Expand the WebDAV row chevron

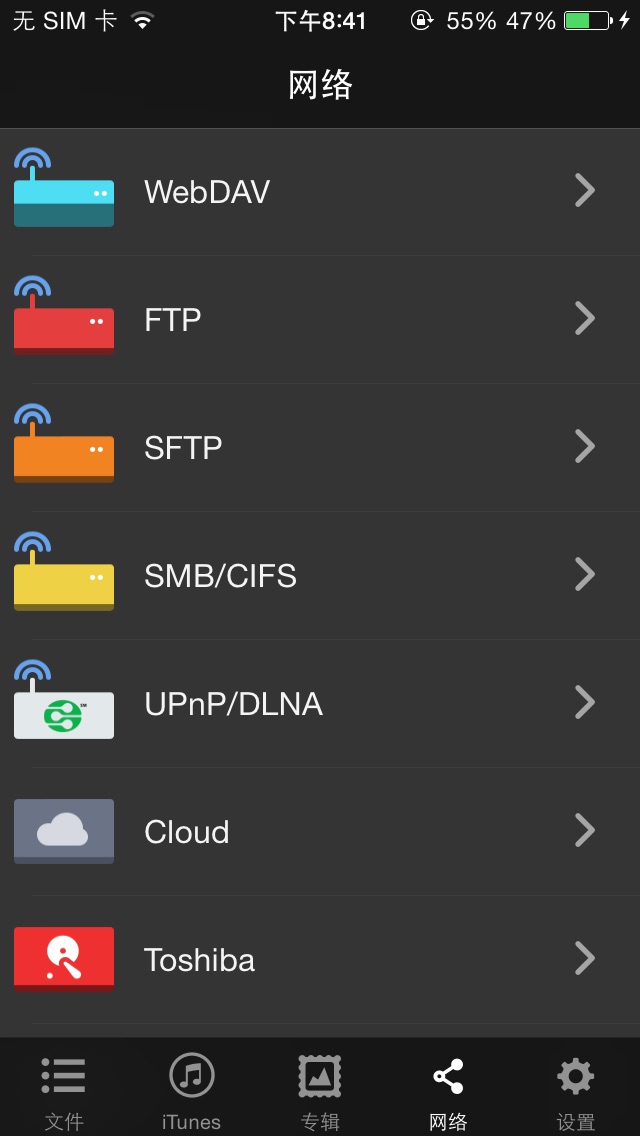point(585,190)
